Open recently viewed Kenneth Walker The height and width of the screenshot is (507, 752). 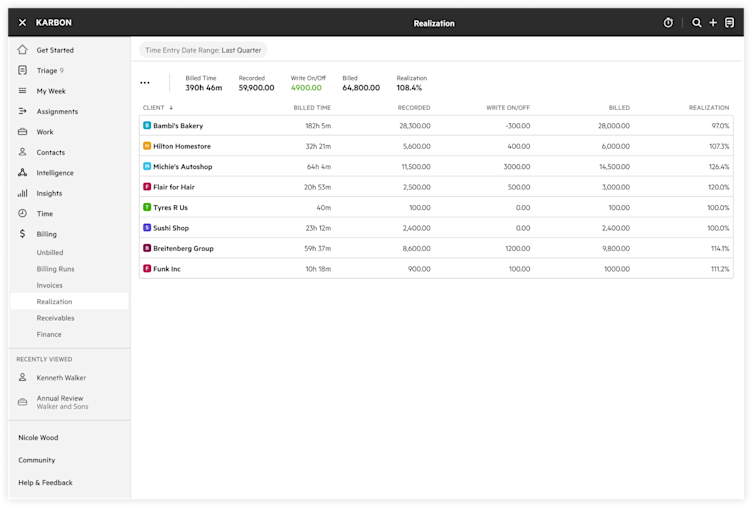click(61, 378)
